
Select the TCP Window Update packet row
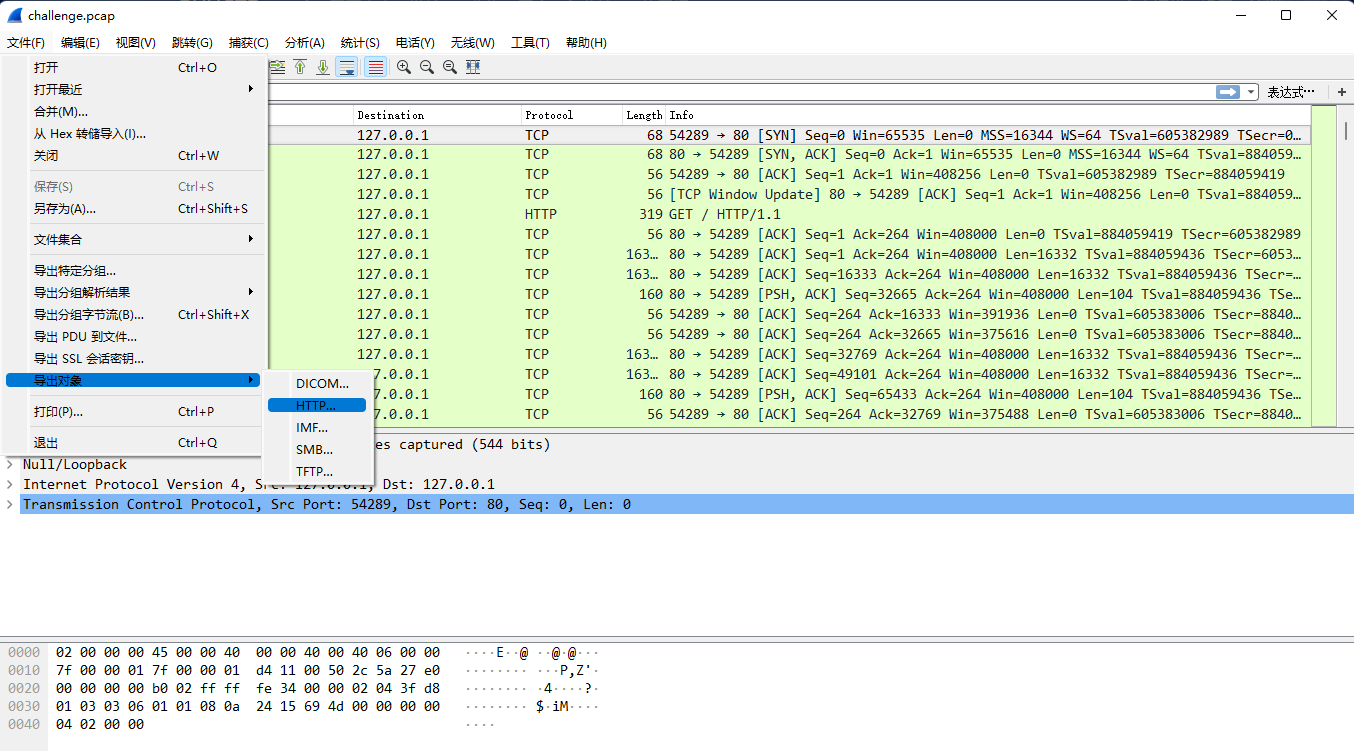pyautogui.click(x=788, y=194)
